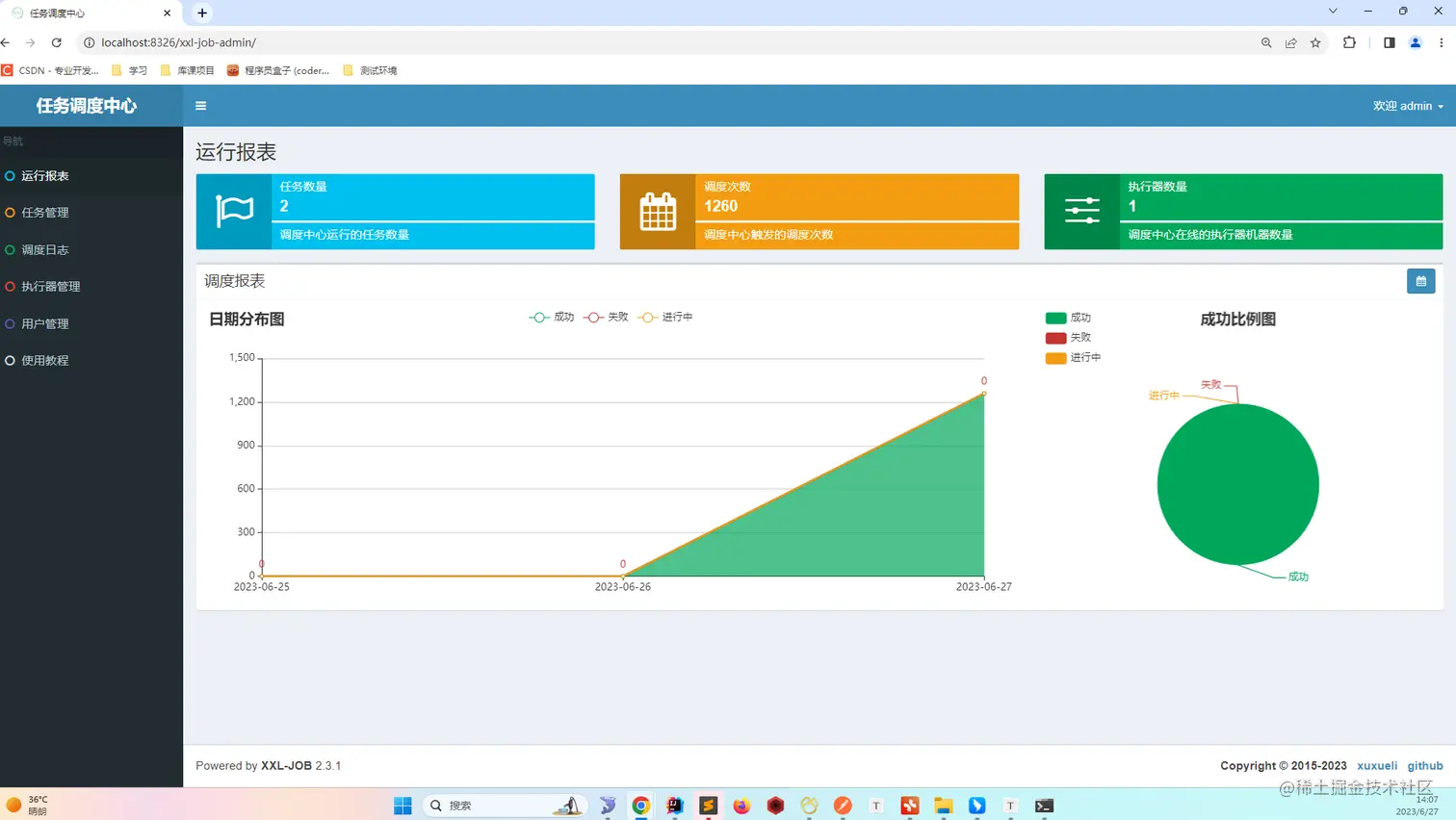The image size is (1456, 820).
Task: Open the Chrome three-dot menu
Action: [1442, 42]
